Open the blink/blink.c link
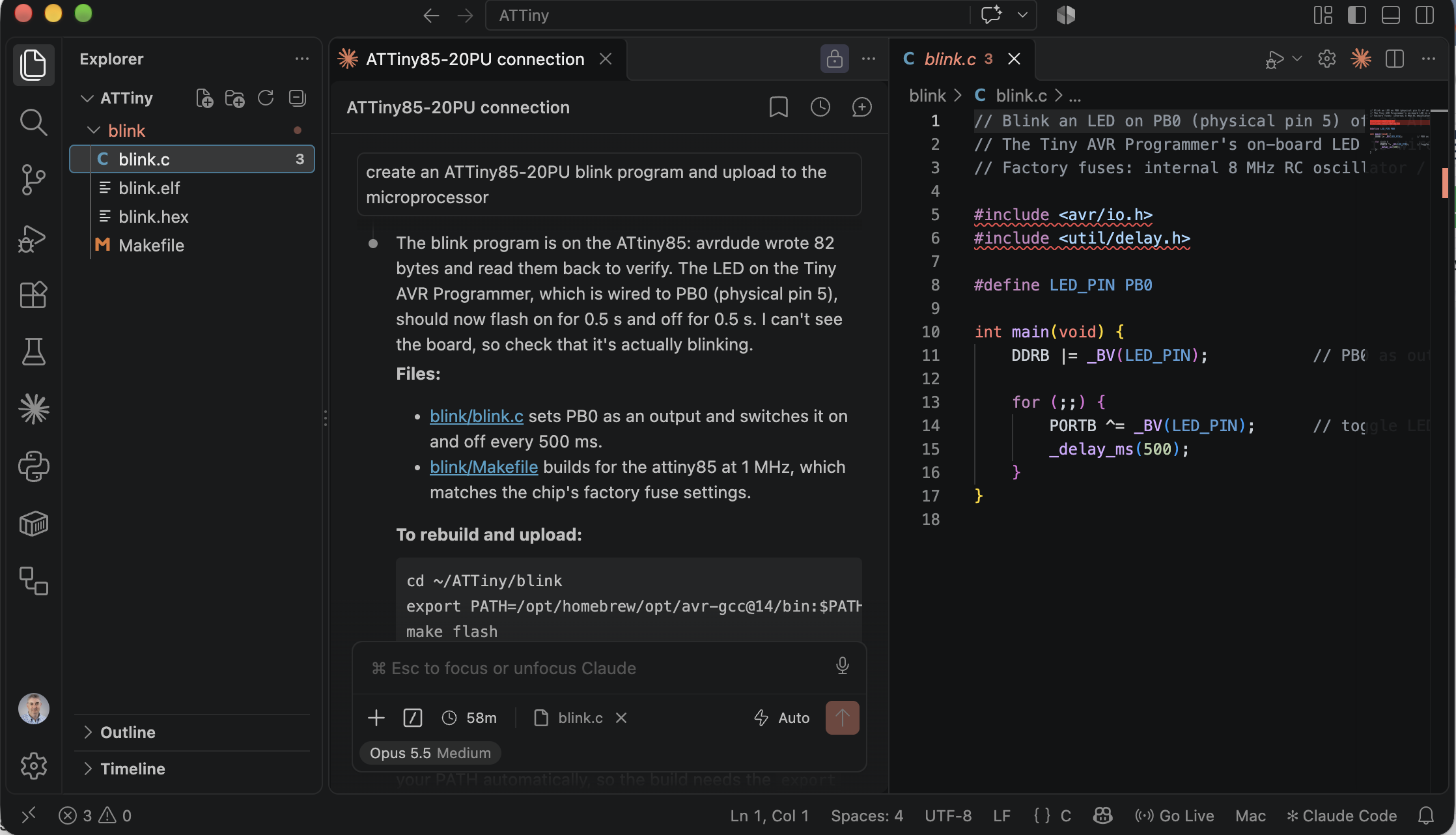The width and height of the screenshot is (1456, 835). [x=477, y=416]
